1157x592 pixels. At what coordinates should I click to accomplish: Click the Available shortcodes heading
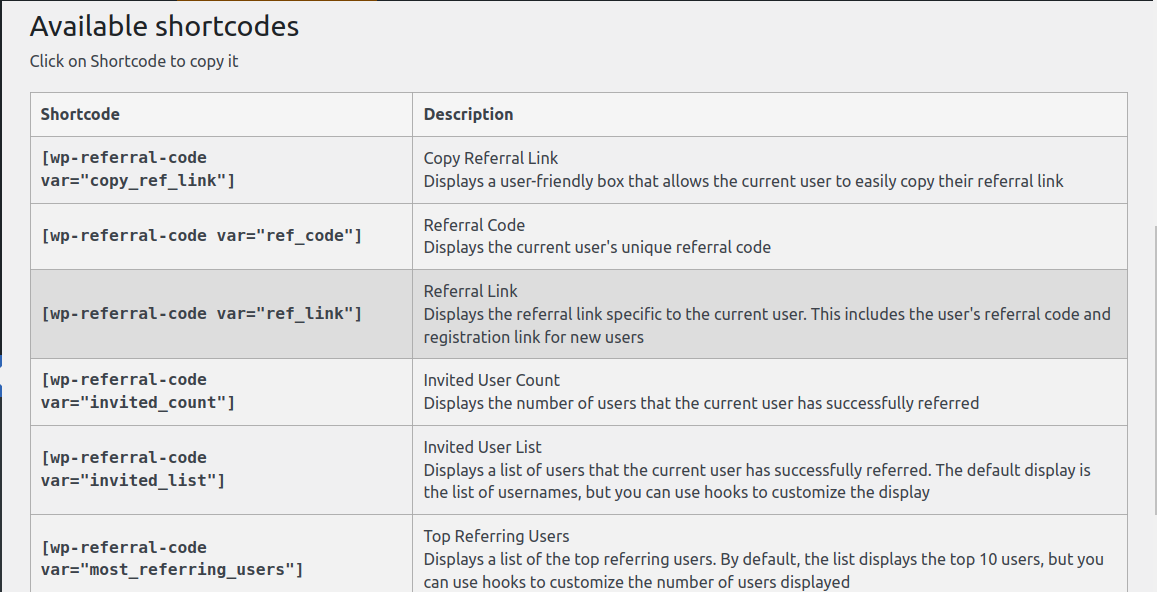[x=165, y=27]
